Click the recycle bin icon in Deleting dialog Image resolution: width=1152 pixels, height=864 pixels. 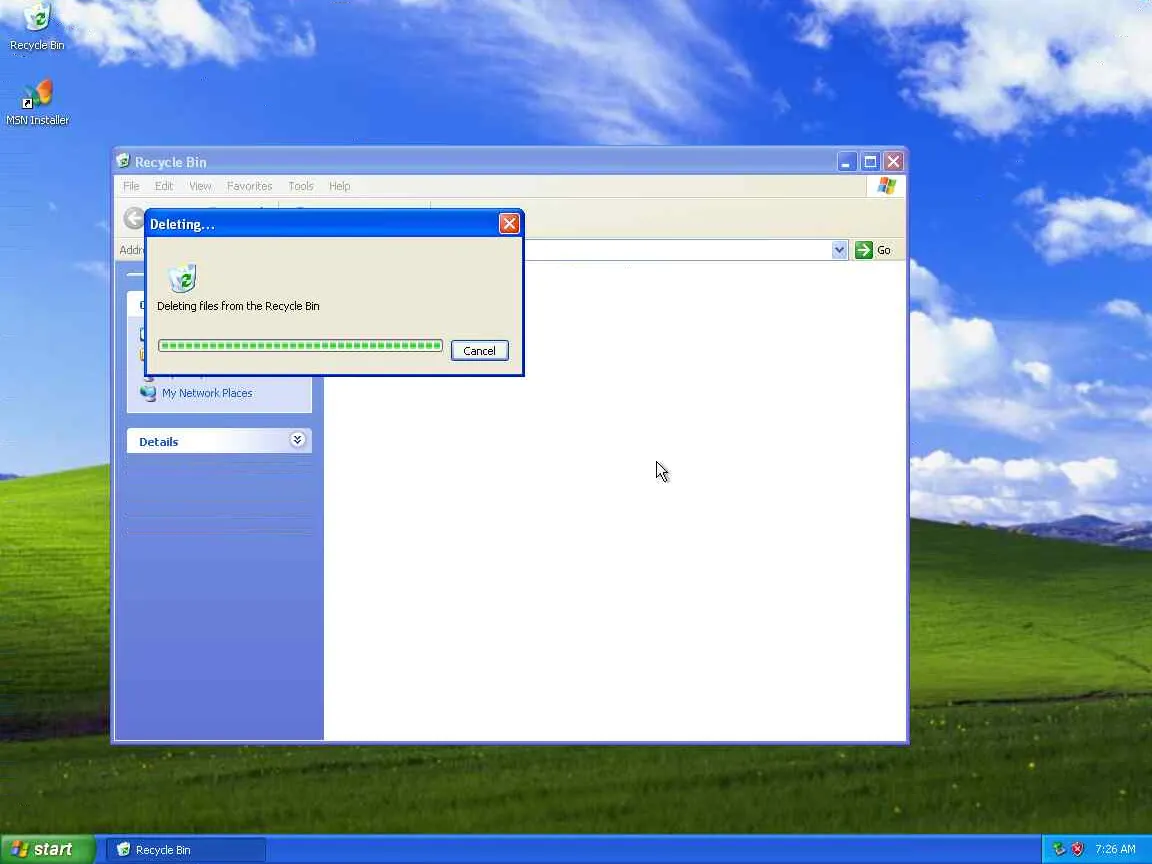182,278
